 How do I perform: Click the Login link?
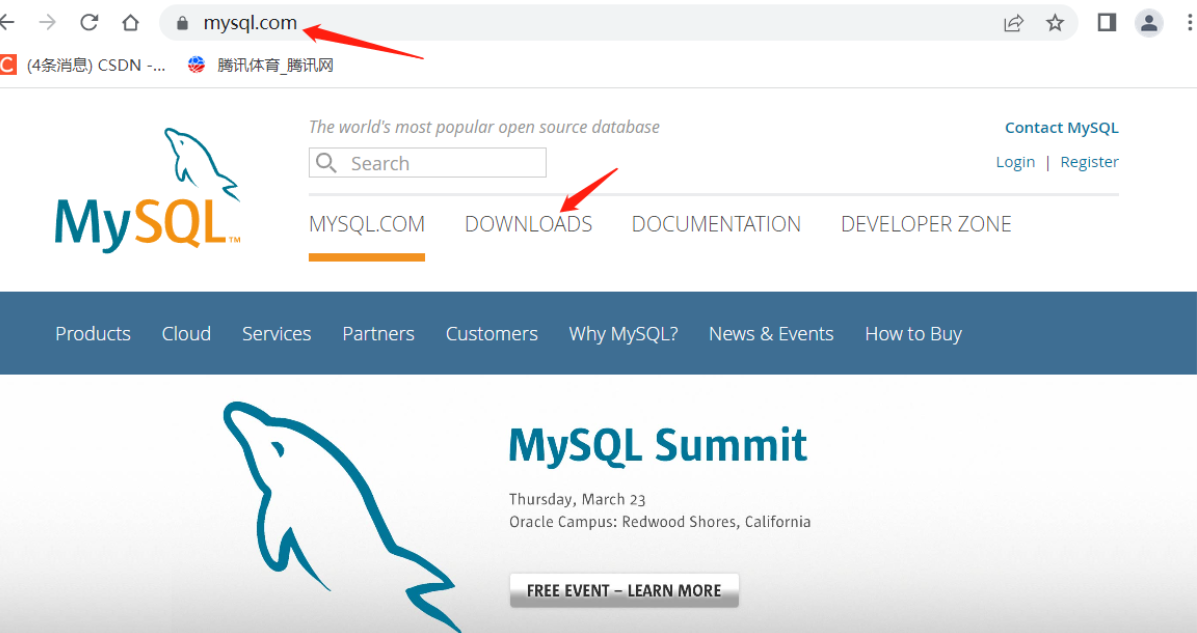1015,162
